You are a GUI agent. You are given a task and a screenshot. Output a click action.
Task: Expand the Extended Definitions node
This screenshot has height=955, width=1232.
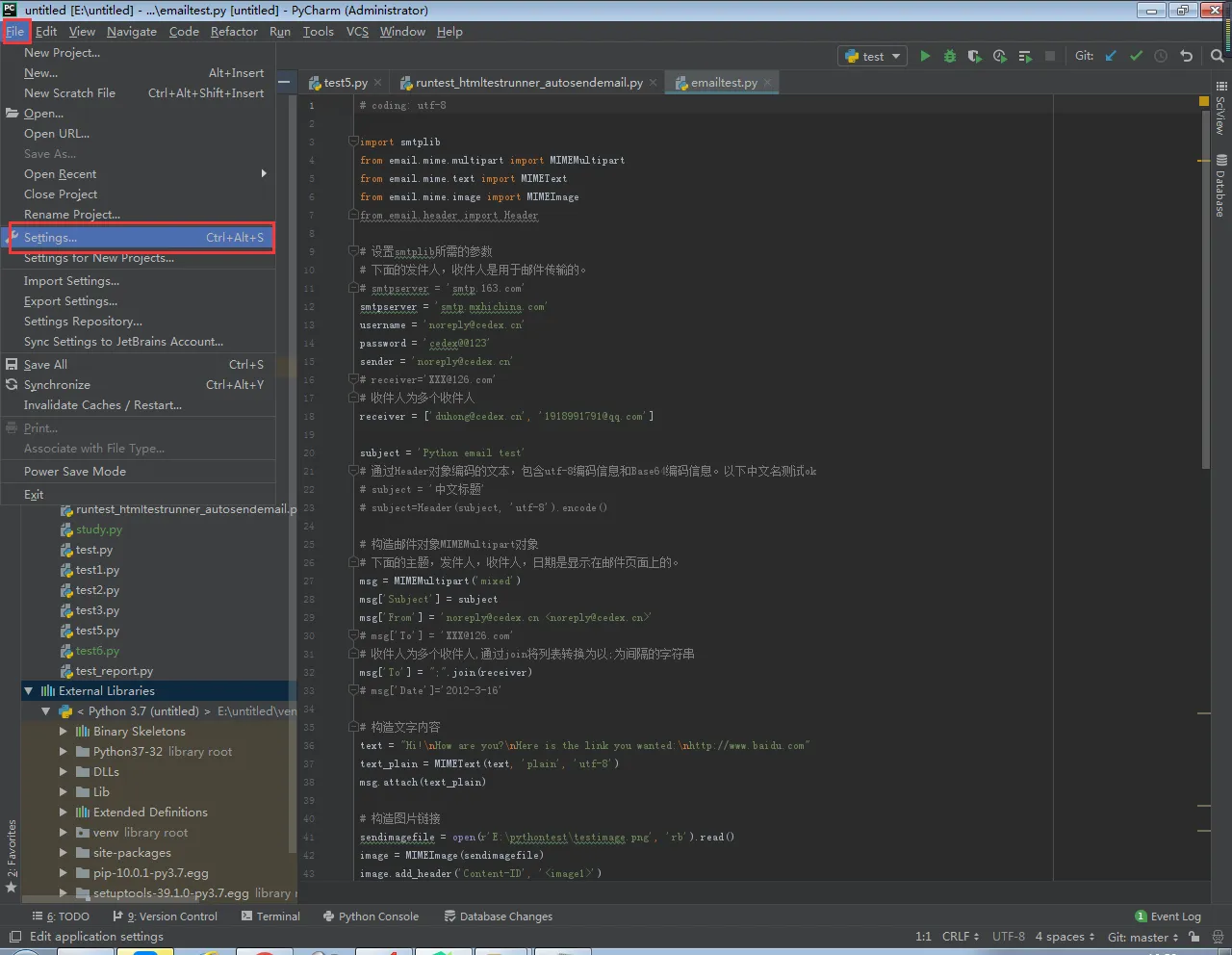[64, 813]
